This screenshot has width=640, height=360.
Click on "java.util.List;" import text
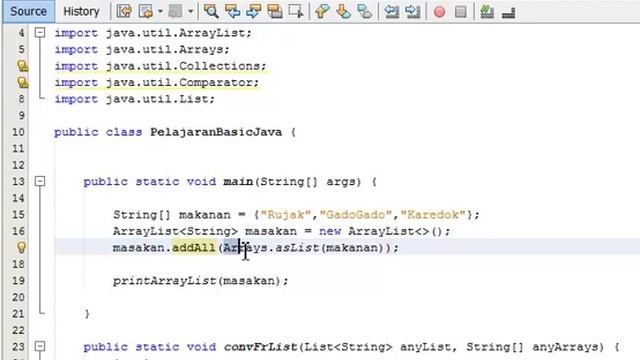[x=160, y=99]
